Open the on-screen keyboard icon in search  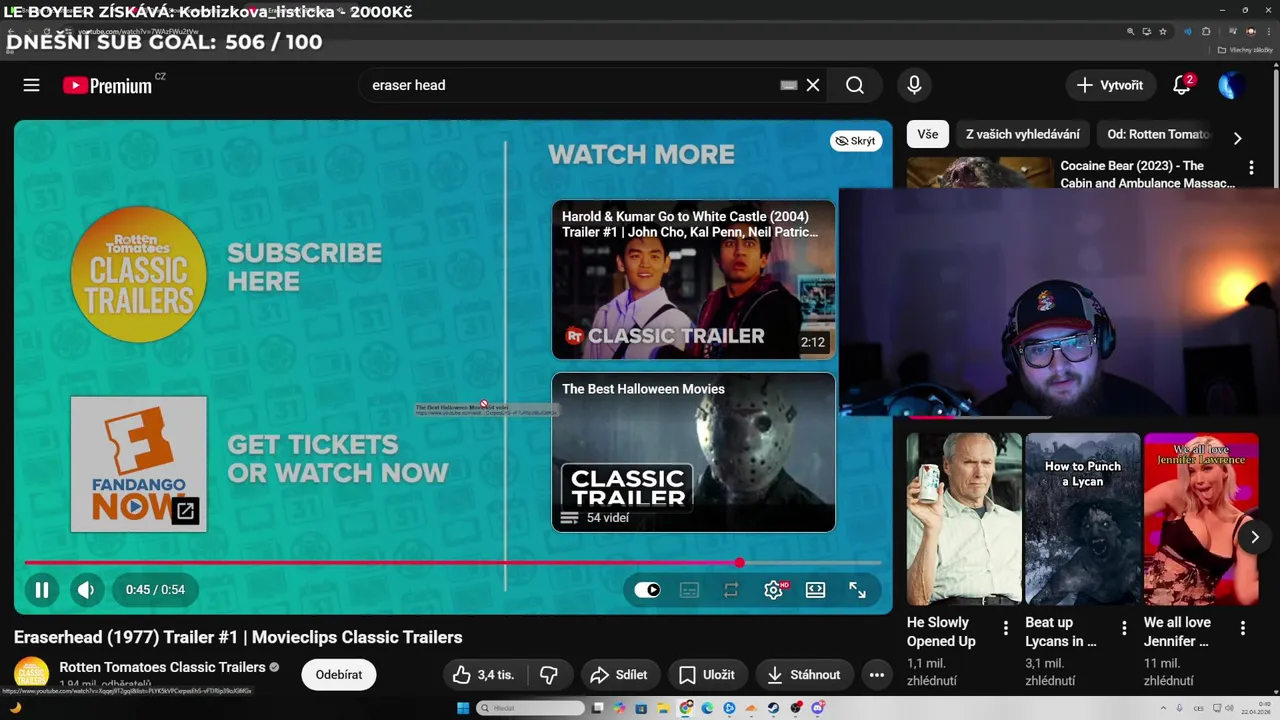coord(789,85)
